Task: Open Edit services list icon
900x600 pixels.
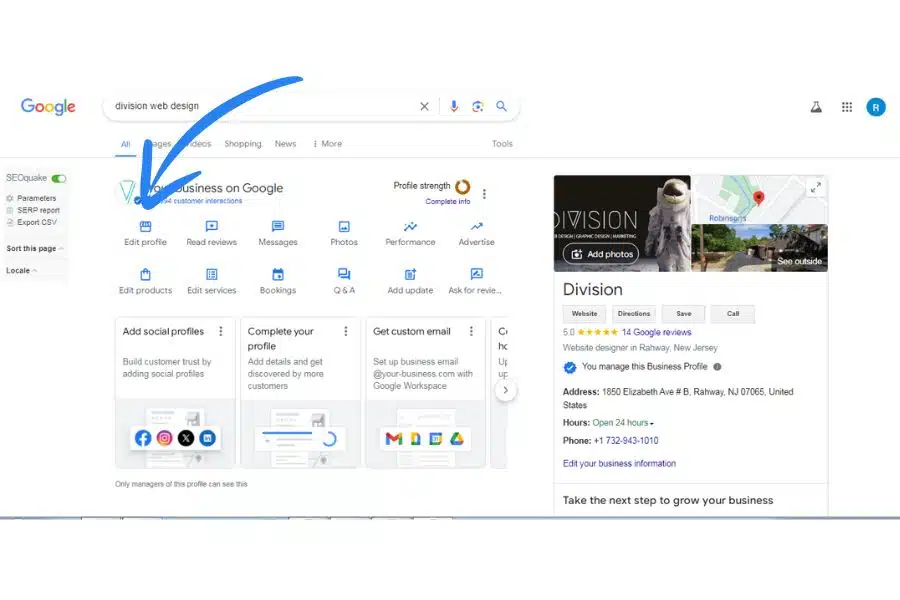Action: 212,274
